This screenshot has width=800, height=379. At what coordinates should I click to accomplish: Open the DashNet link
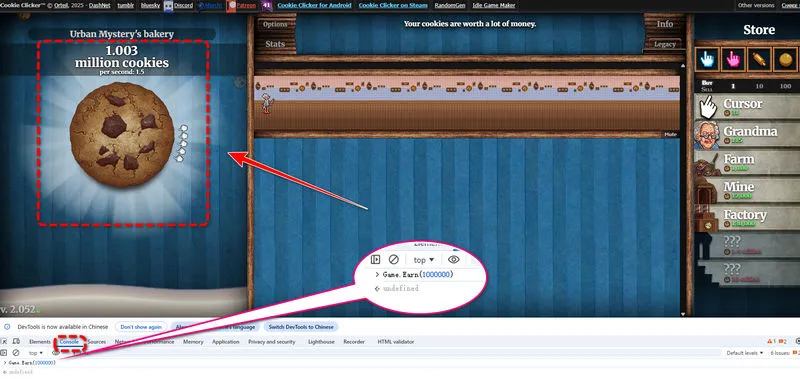point(100,6)
